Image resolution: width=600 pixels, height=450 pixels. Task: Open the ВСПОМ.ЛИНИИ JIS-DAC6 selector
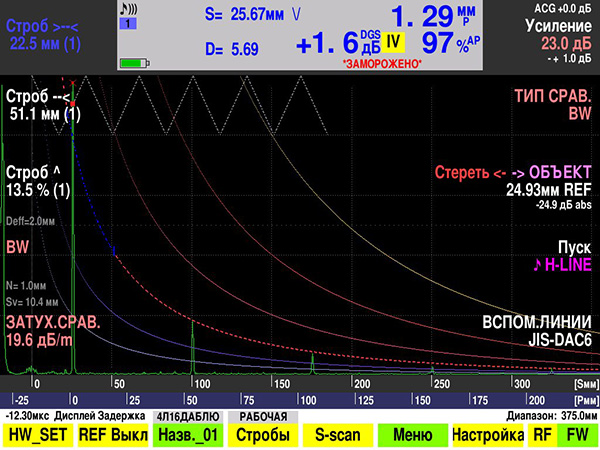click(x=537, y=331)
